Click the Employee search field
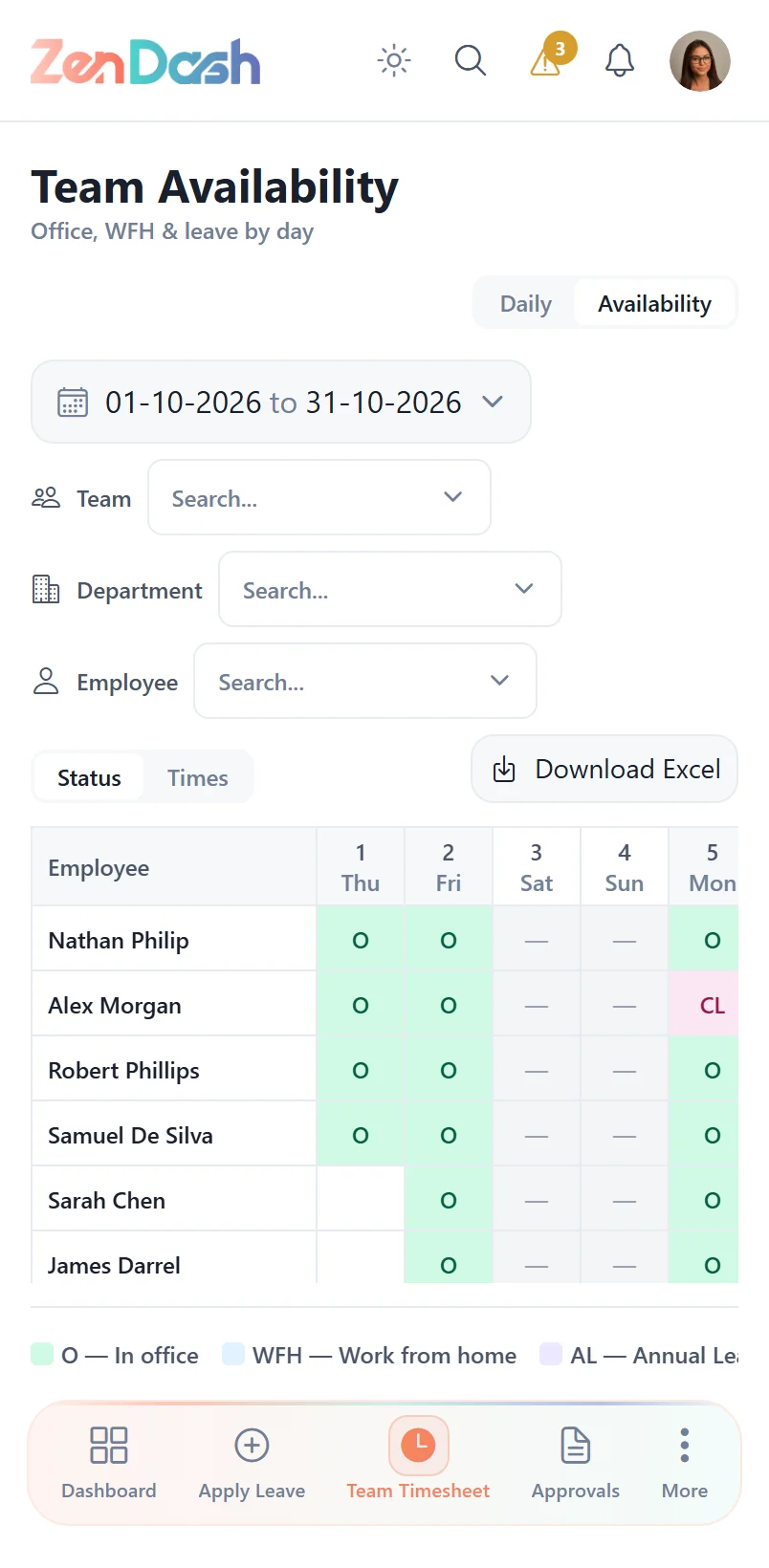The height and width of the screenshot is (1568, 769). click(x=365, y=681)
